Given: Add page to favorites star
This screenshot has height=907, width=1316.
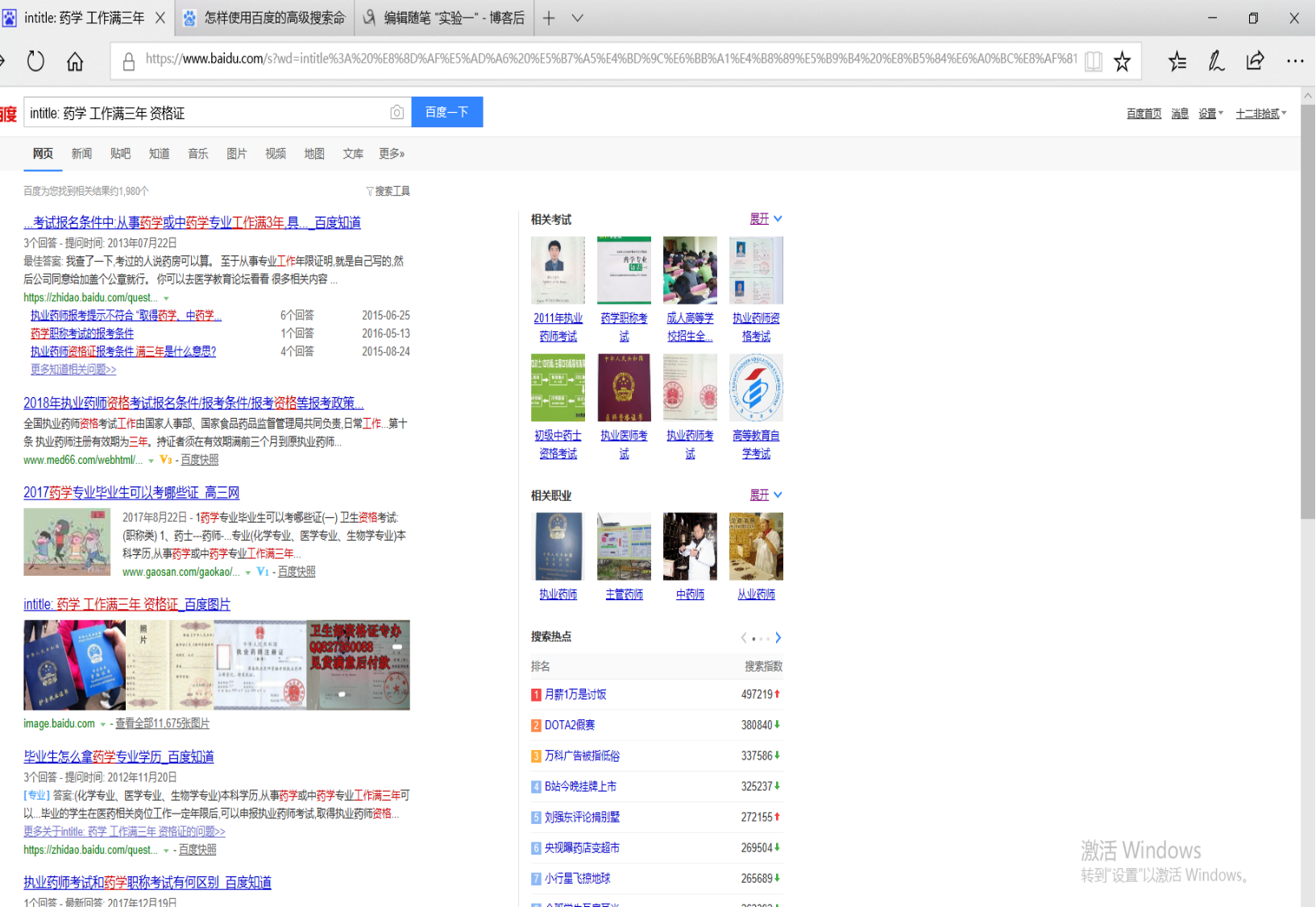Looking at the screenshot, I should tap(1122, 61).
